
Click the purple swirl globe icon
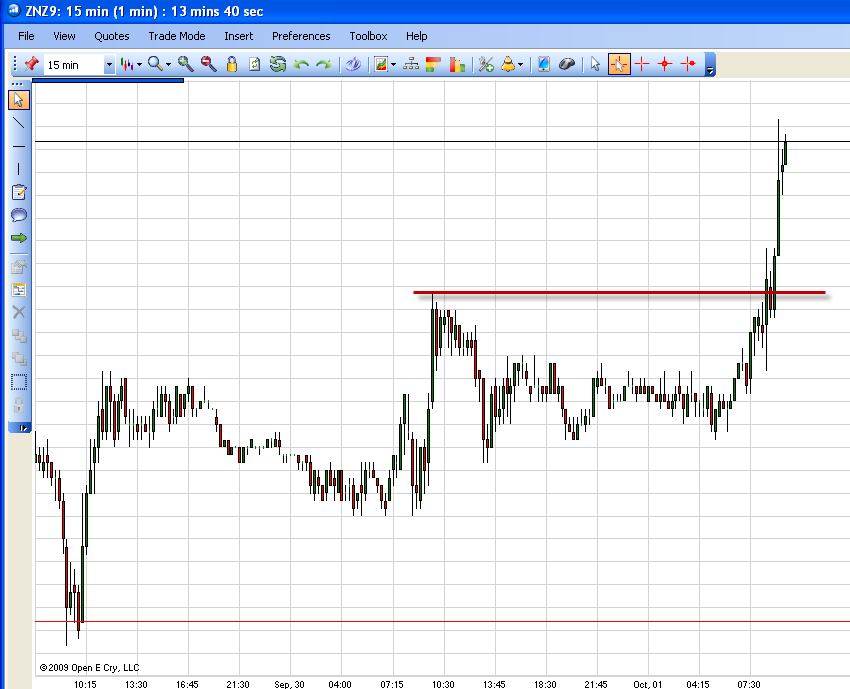pyautogui.click(x=353, y=65)
